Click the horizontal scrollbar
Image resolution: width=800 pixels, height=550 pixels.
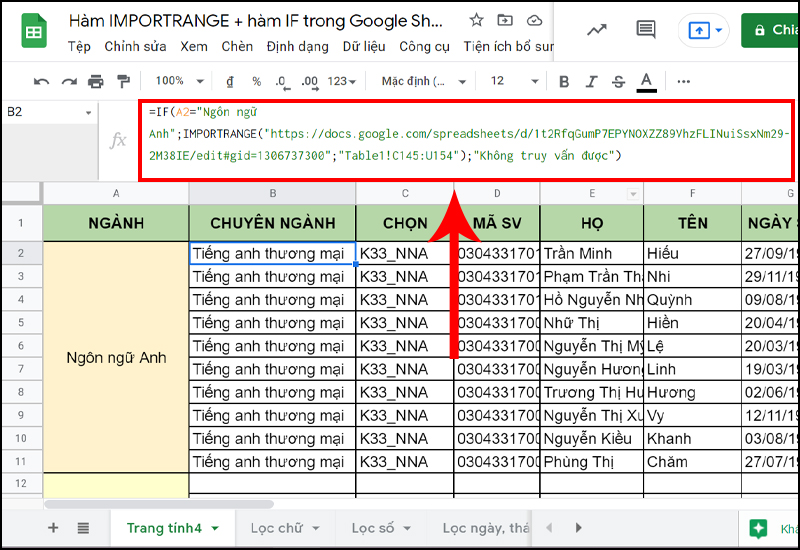point(159,504)
